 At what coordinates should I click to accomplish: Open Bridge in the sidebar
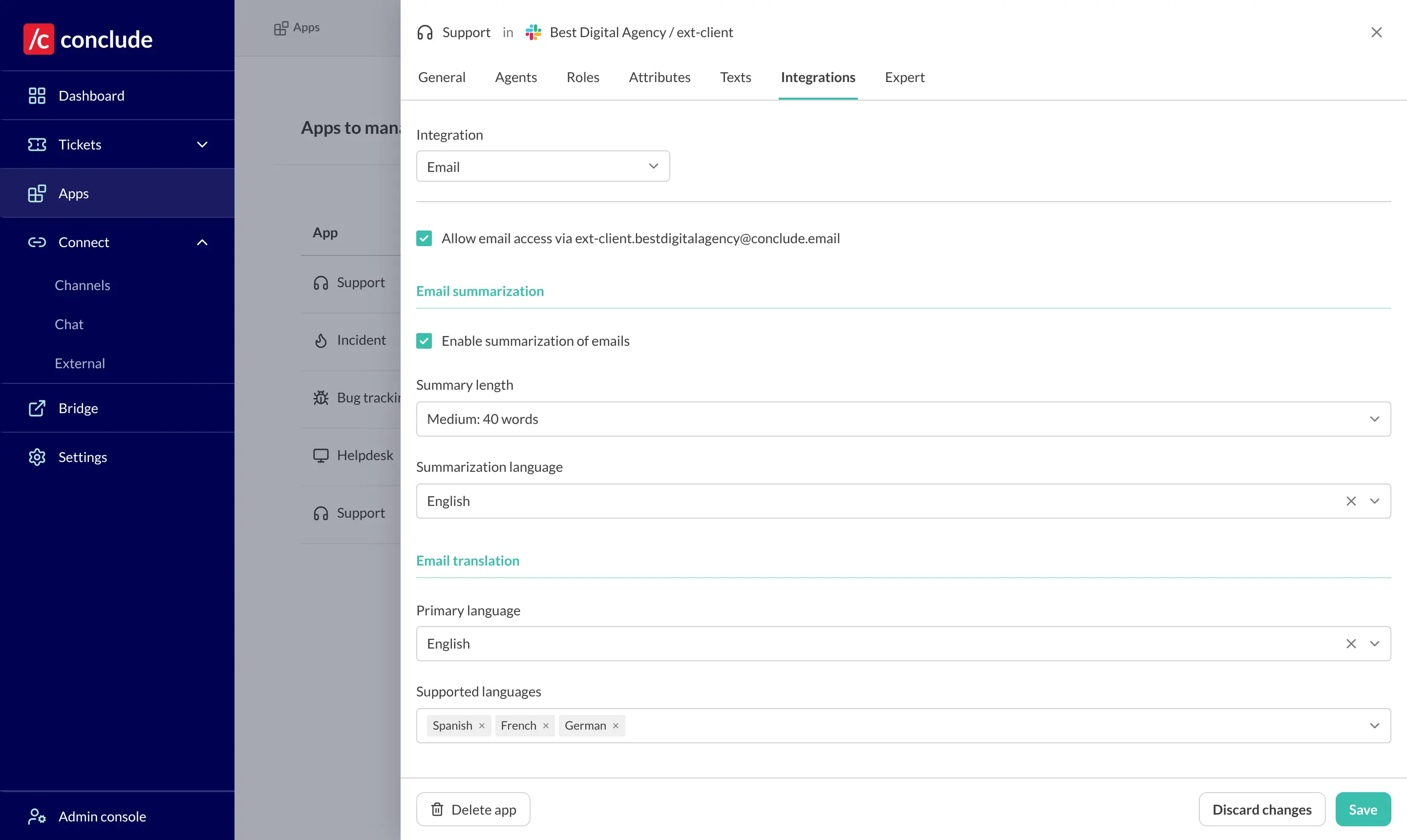pyautogui.click(x=117, y=408)
